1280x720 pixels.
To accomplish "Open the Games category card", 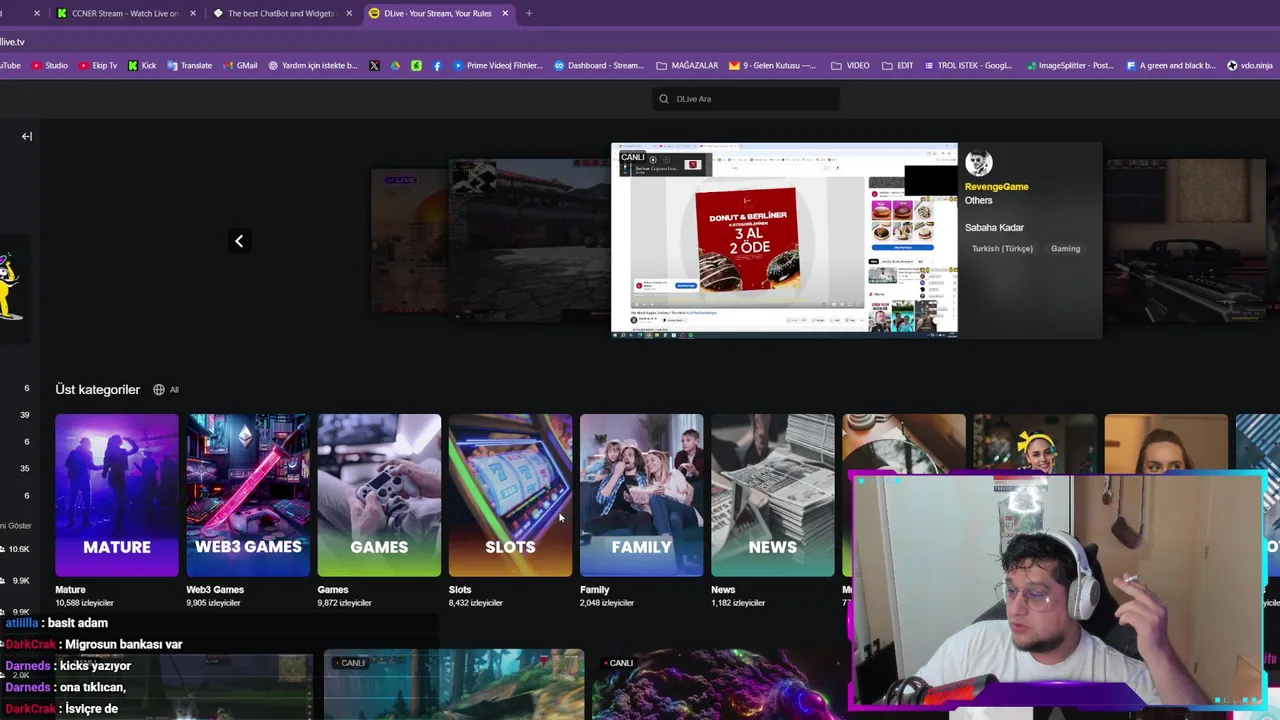I will 379,495.
